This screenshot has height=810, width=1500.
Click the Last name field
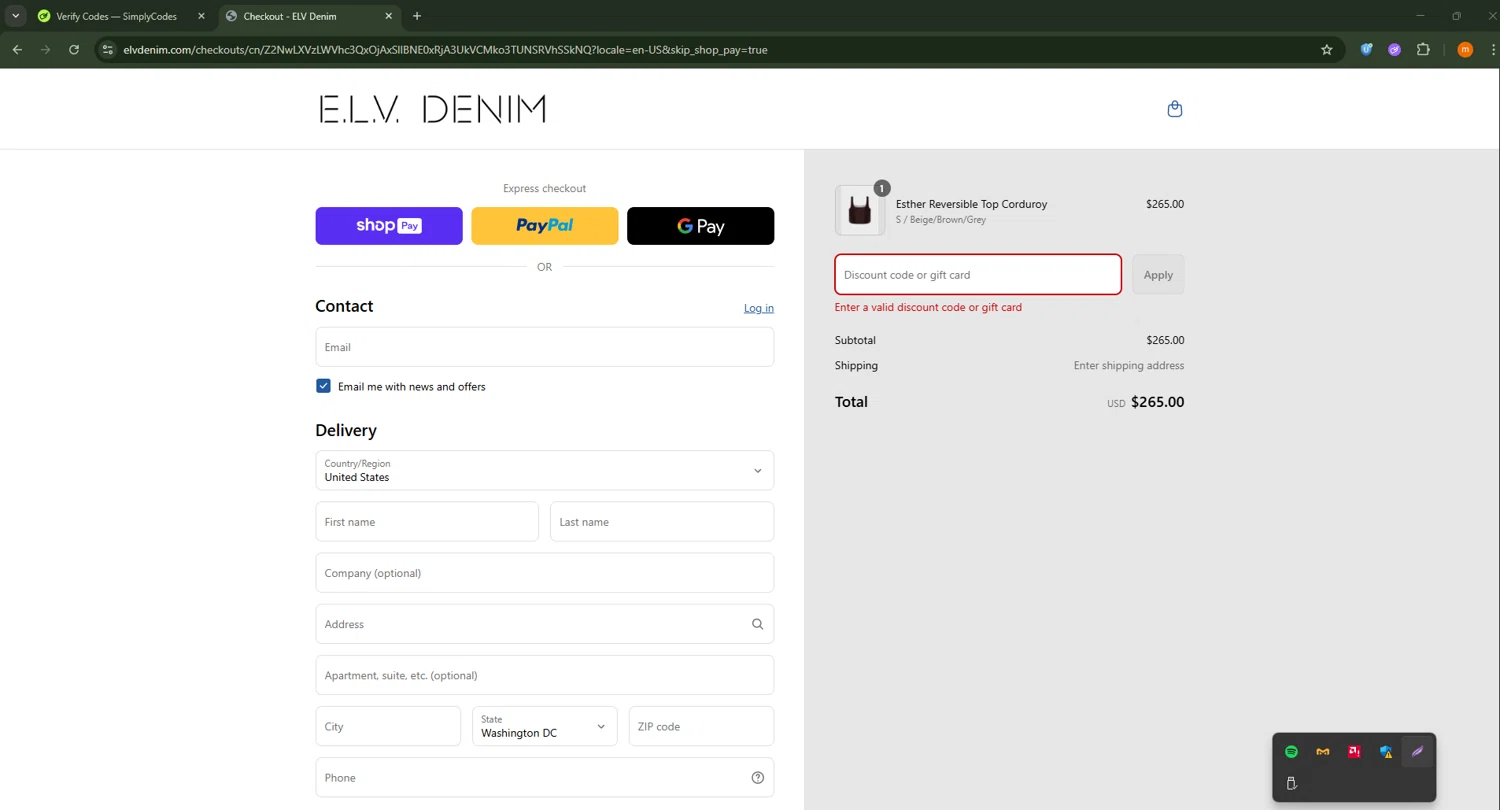coord(662,522)
